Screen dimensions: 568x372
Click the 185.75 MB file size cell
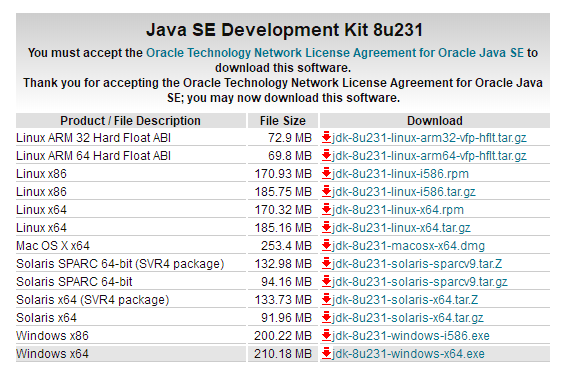click(x=283, y=192)
